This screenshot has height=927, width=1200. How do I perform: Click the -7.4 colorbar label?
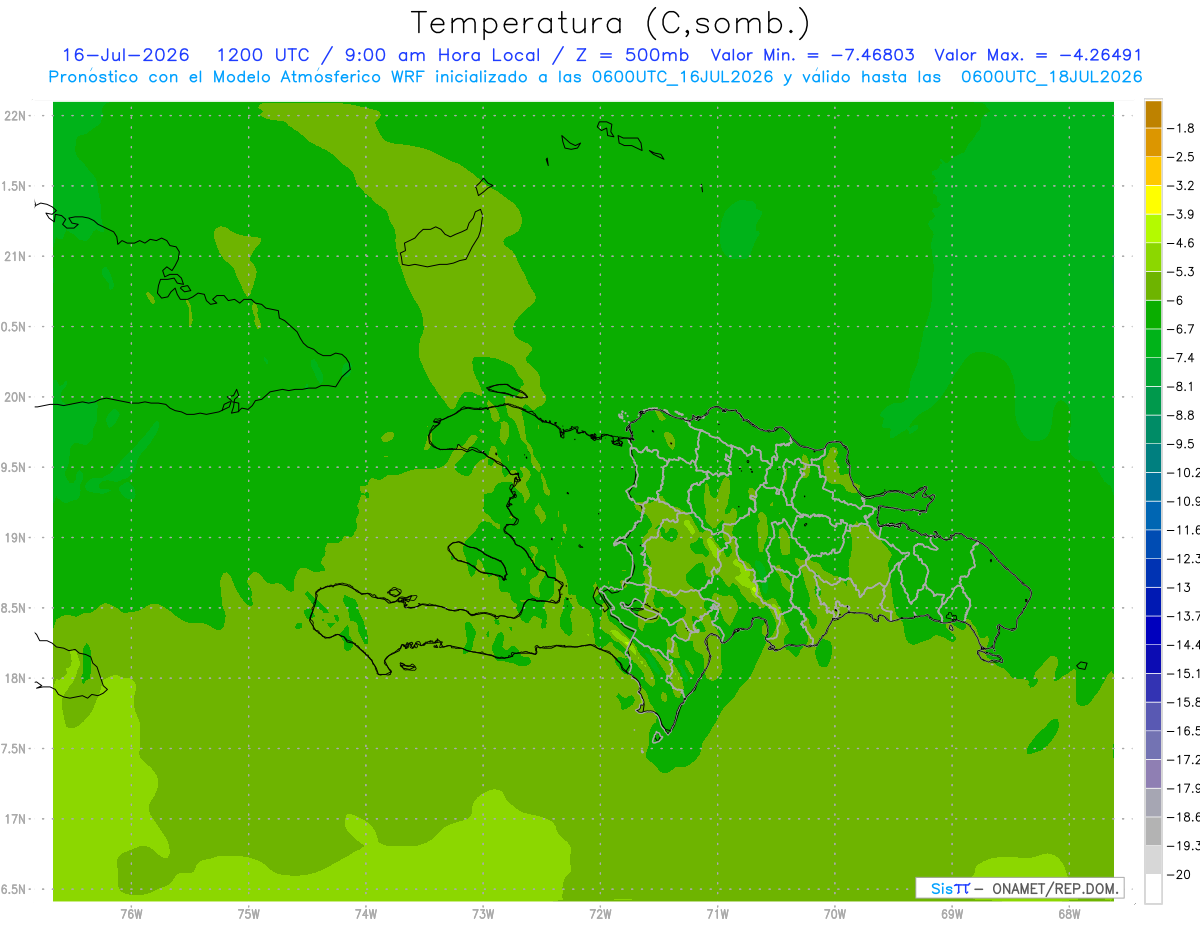pyautogui.click(x=1181, y=358)
